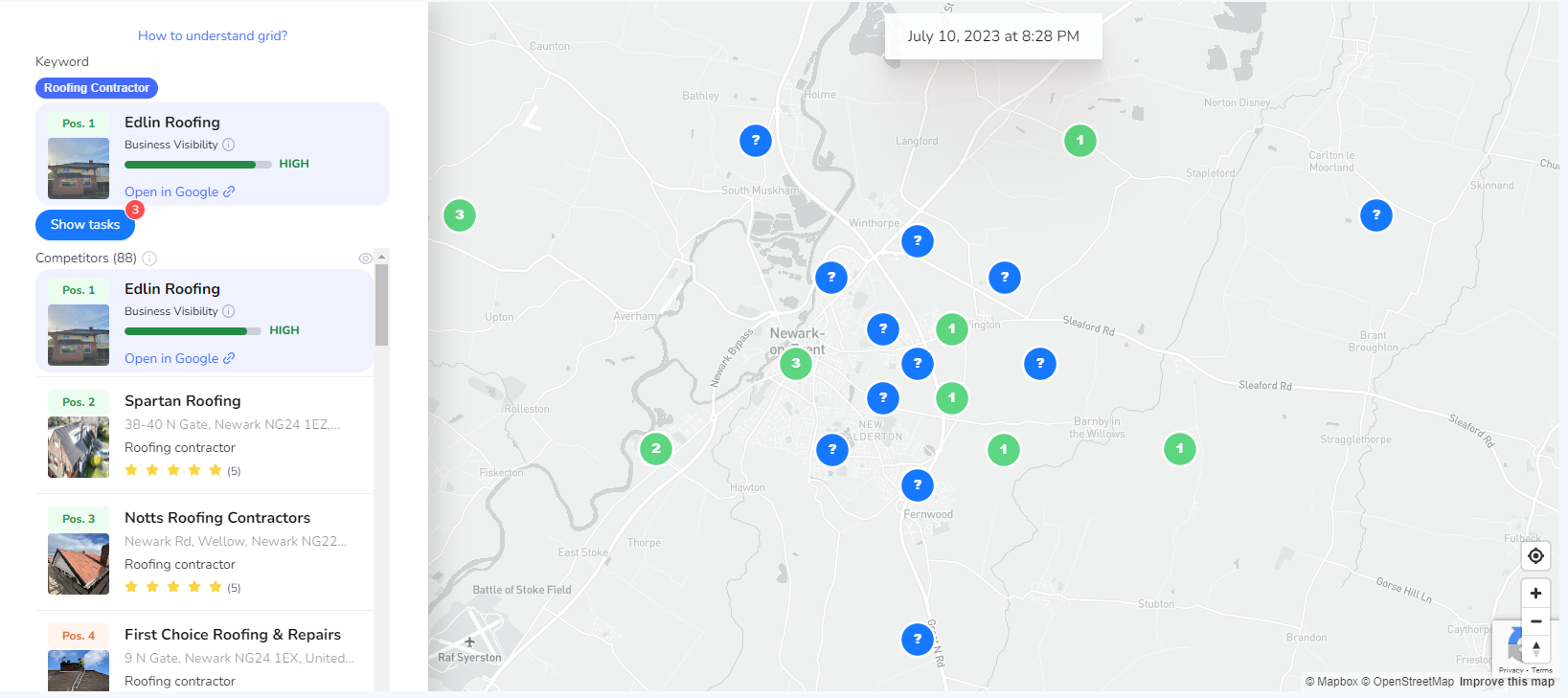The height and width of the screenshot is (698, 1568).
Task: Click the Business Visibility bar in Competitors list
Action: pos(193,331)
